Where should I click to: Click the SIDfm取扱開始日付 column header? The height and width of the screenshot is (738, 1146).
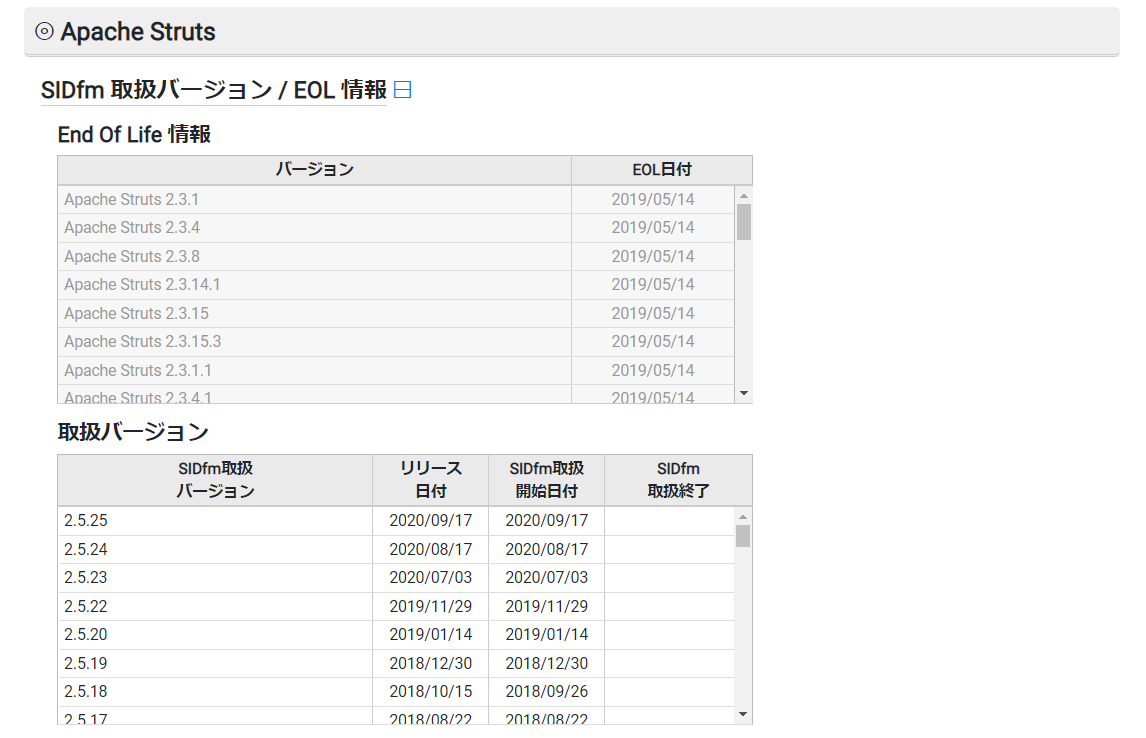click(x=547, y=480)
